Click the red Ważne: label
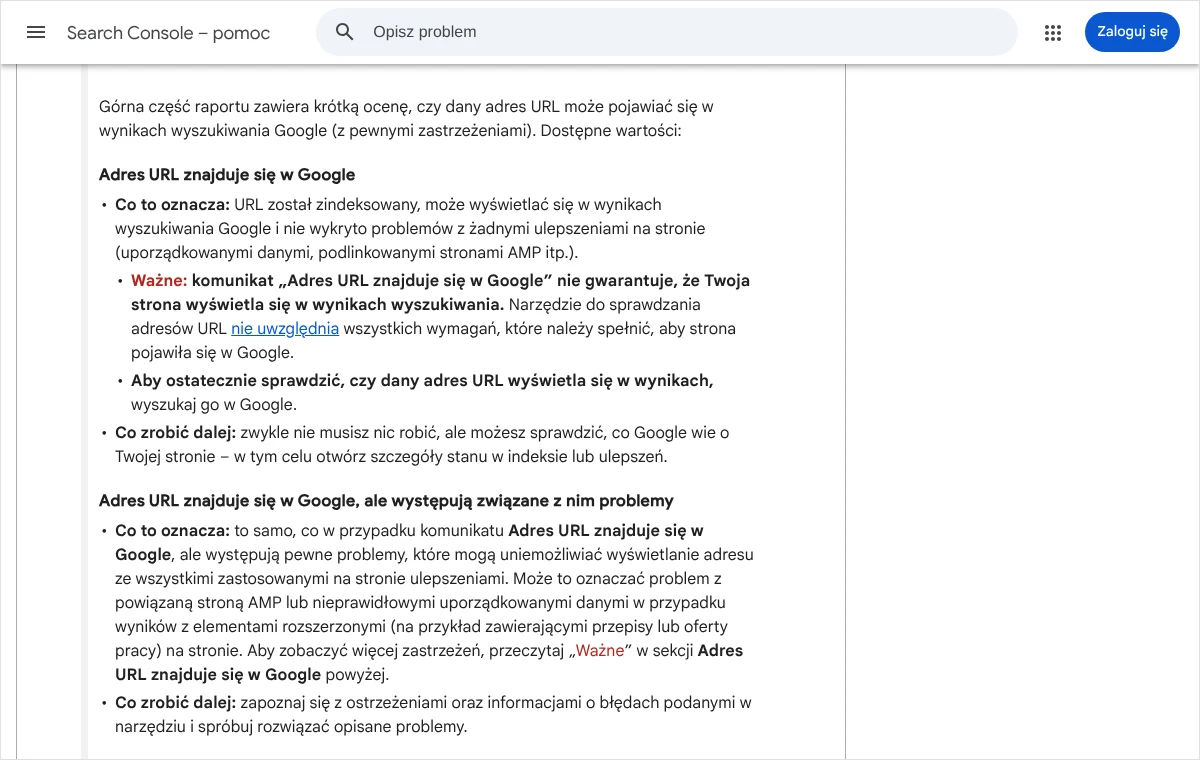 [x=159, y=281]
